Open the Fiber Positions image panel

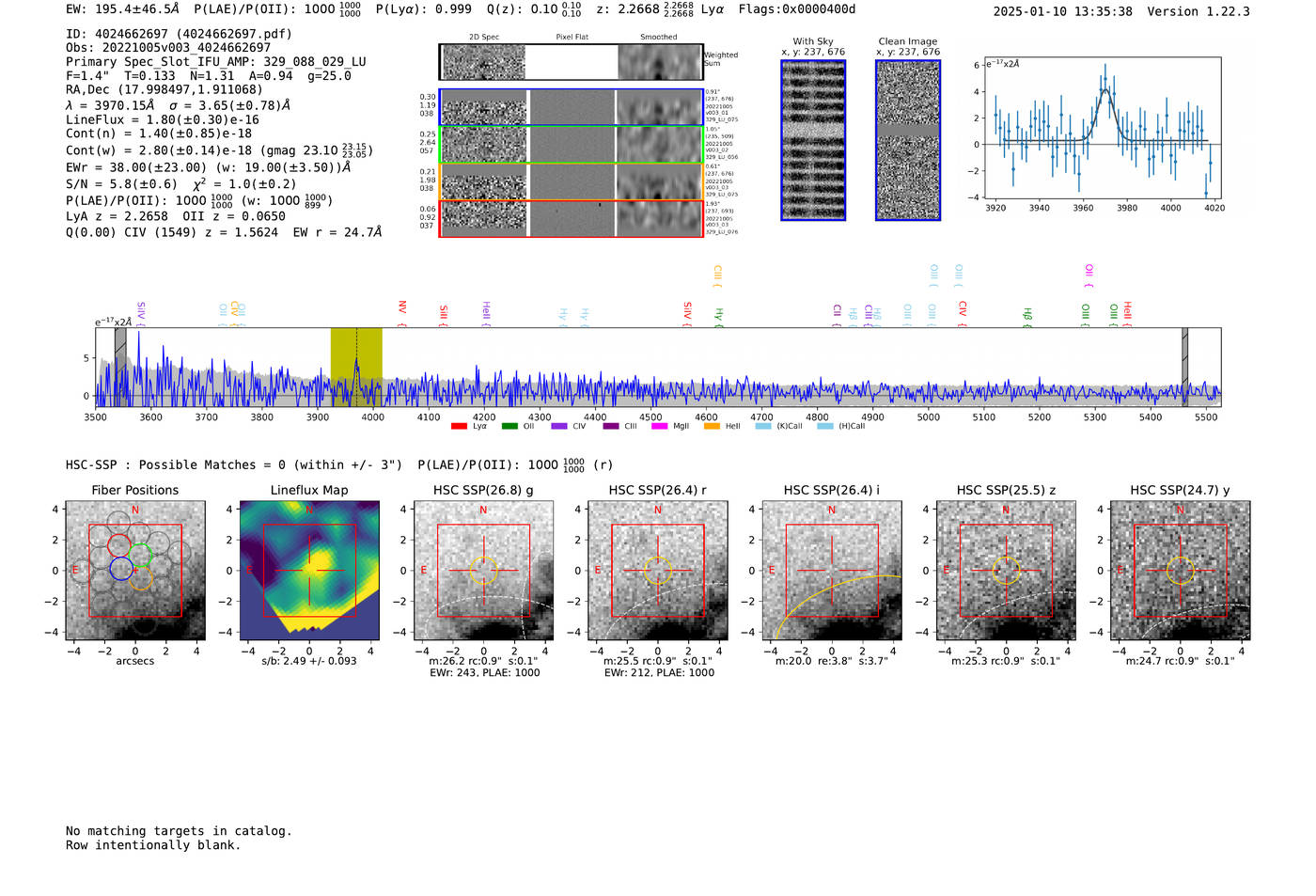(x=135, y=570)
